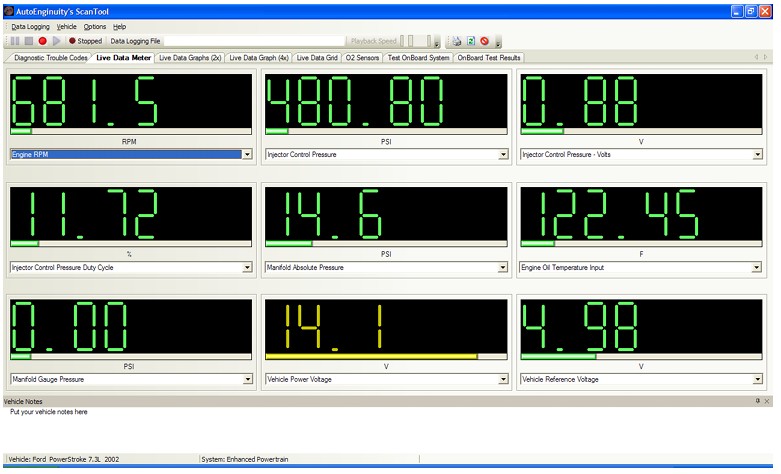Click the play playback icon
The height and width of the screenshot is (474, 781).
point(56,41)
